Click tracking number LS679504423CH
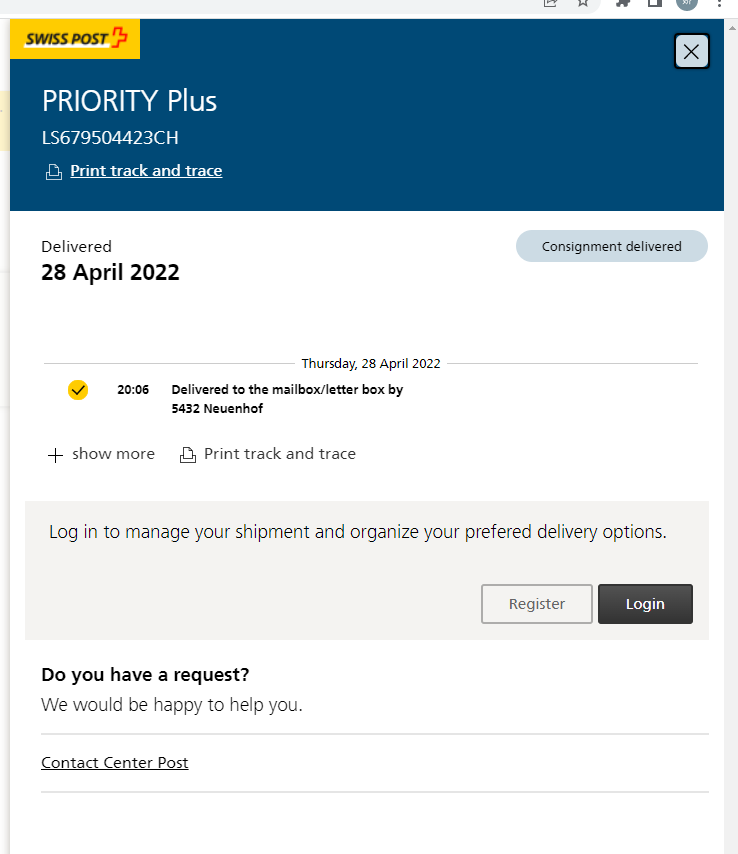 pyautogui.click(x=110, y=138)
